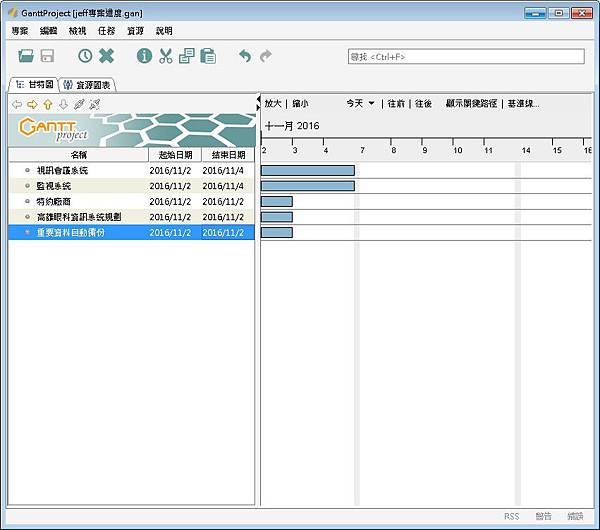The width and height of the screenshot is (600, 530).
Task: Open the 任務 menu
Action: 106,31
